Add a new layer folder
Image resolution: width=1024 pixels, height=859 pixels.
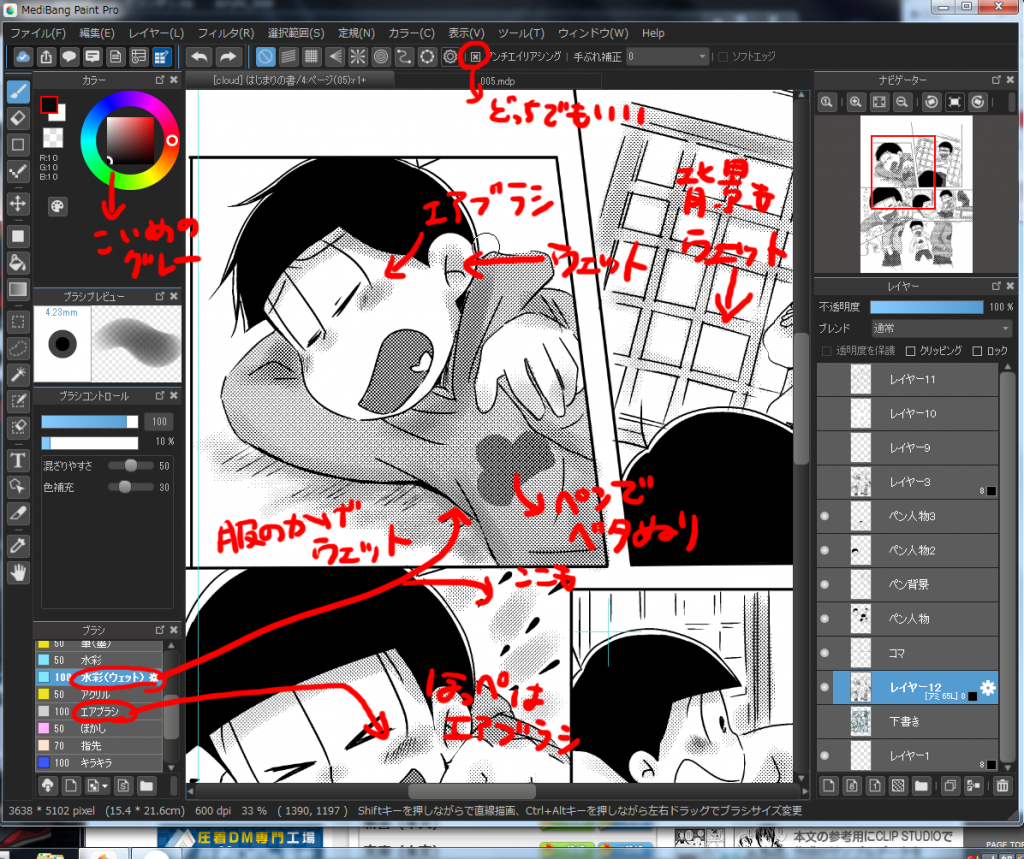tap(921, 786)
